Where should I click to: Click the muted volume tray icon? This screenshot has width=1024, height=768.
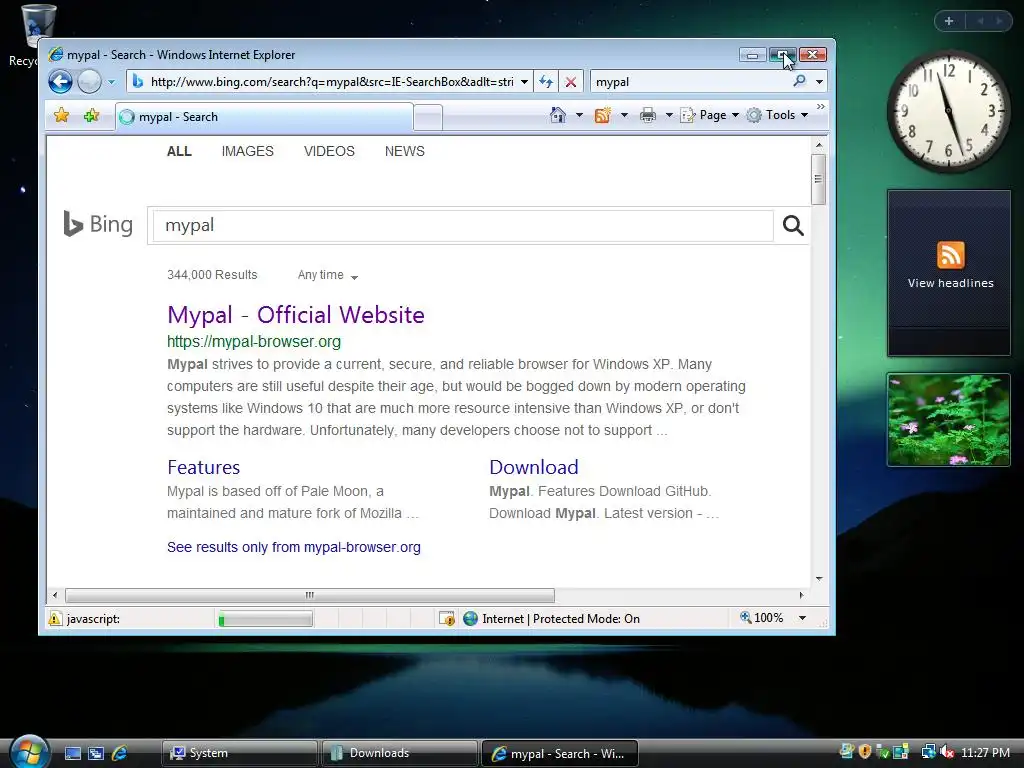[947, 752]
